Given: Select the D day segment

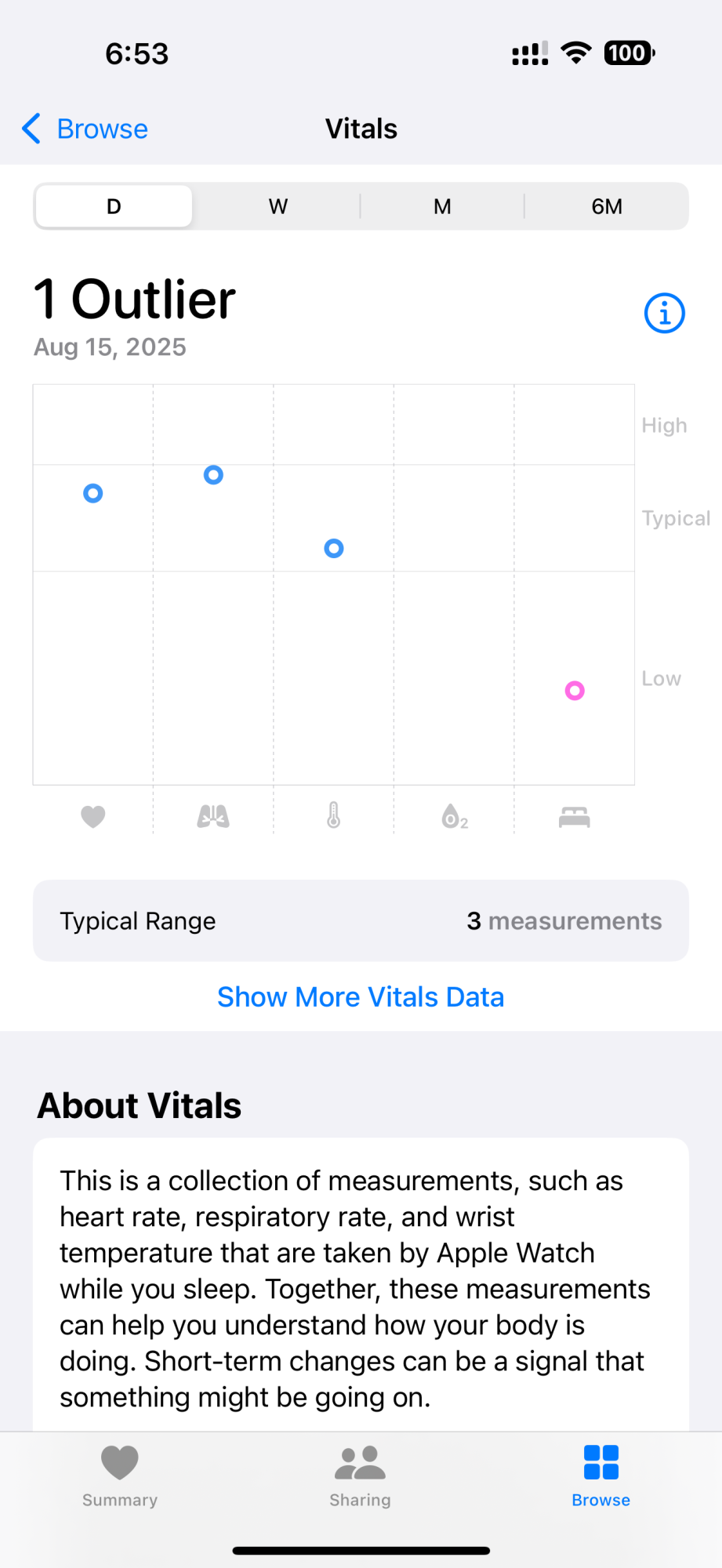Looking at the screenshot, I should point(114,206).
